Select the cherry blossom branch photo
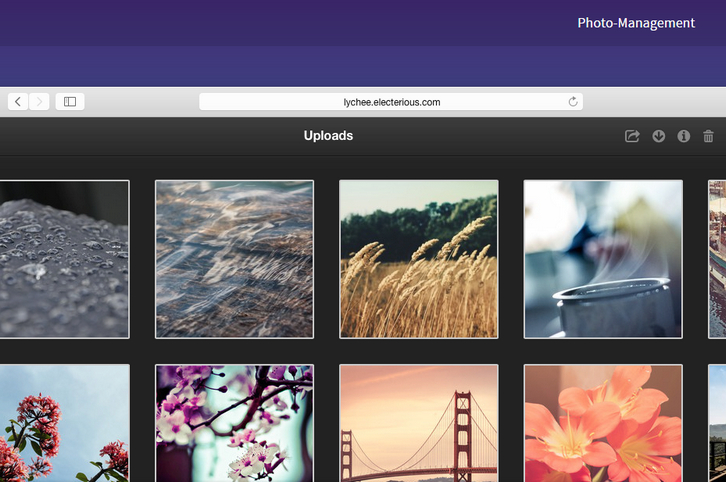 [234, 423]
